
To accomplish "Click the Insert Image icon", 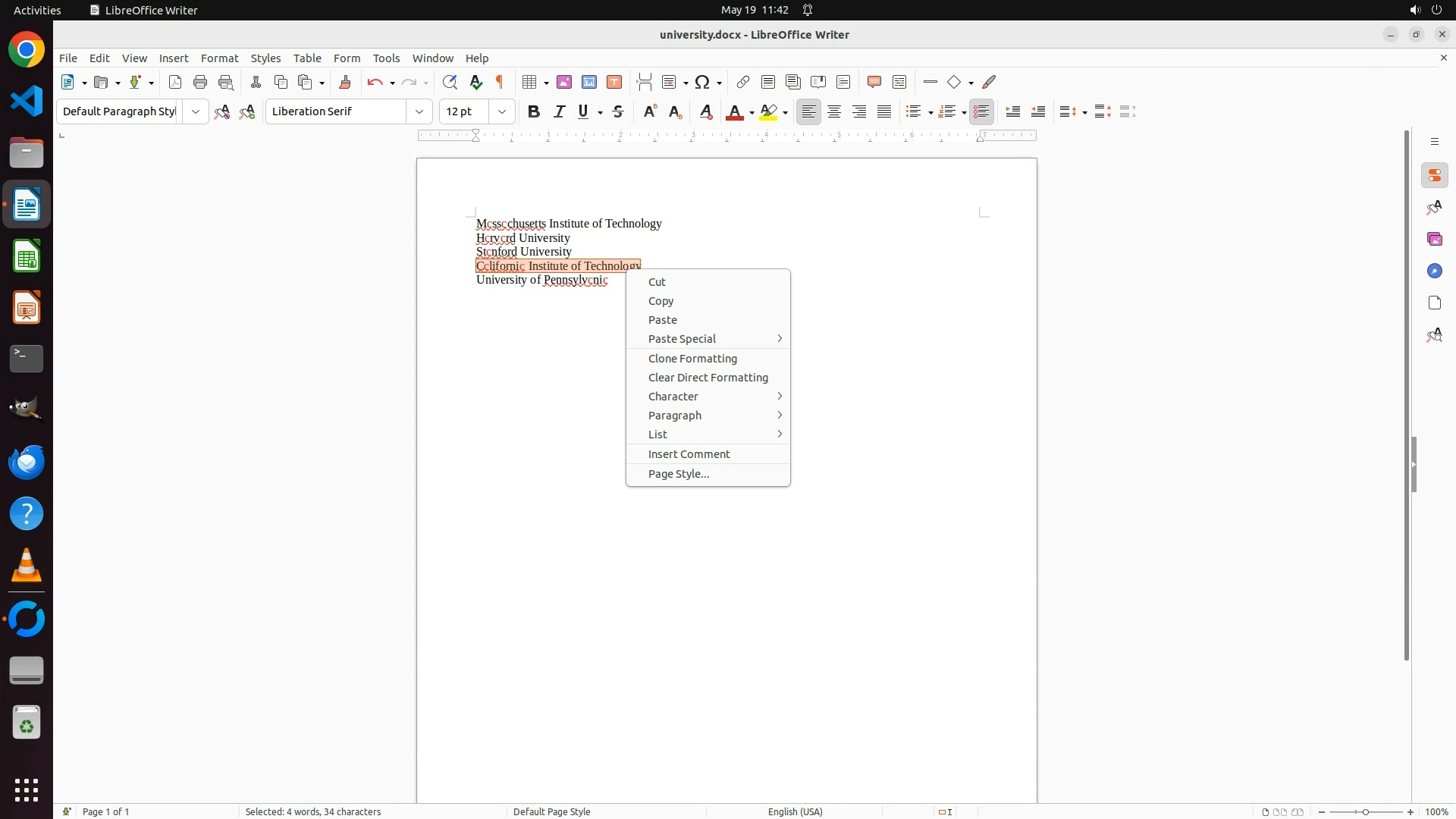I will tap(564, 82).
